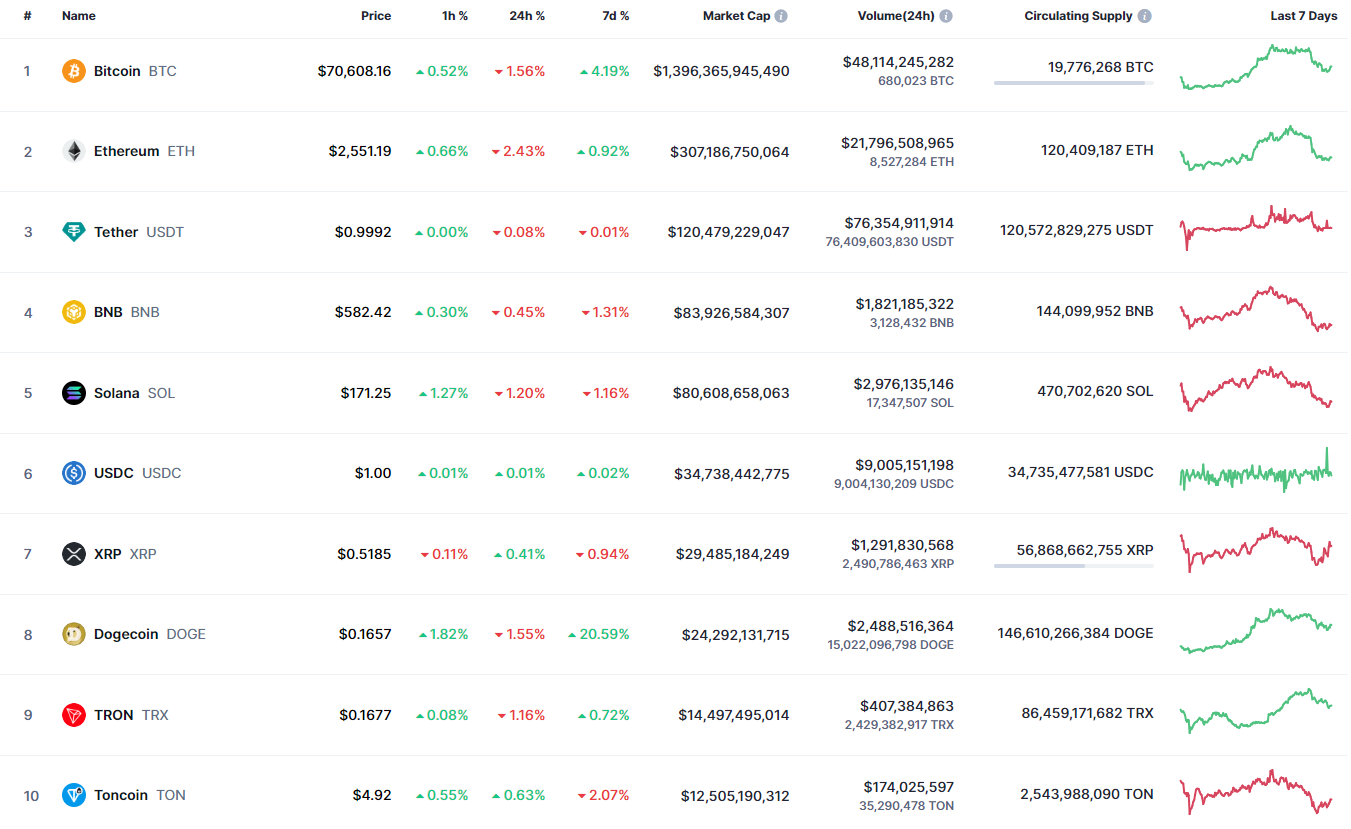Click the Volume(24h) info icon
1351x829 pixels.
946,16
